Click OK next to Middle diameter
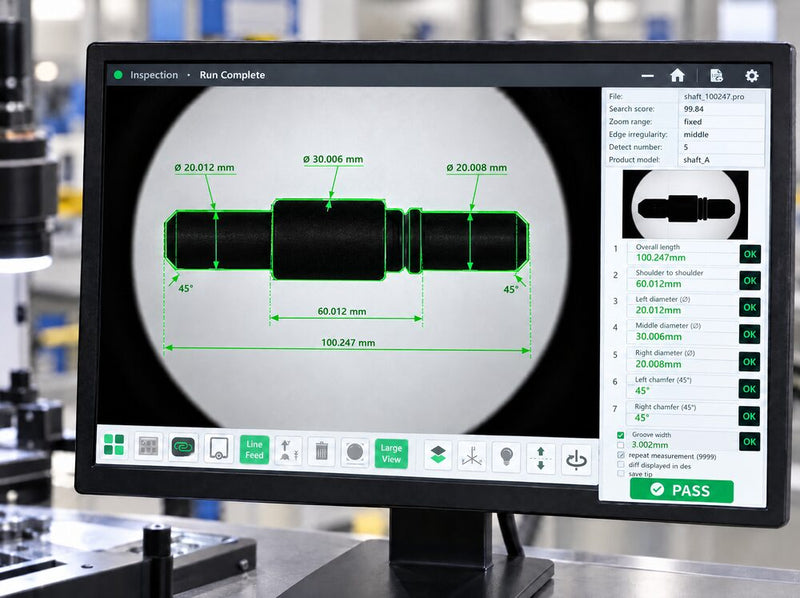The image size is (800, 598). 749,335
